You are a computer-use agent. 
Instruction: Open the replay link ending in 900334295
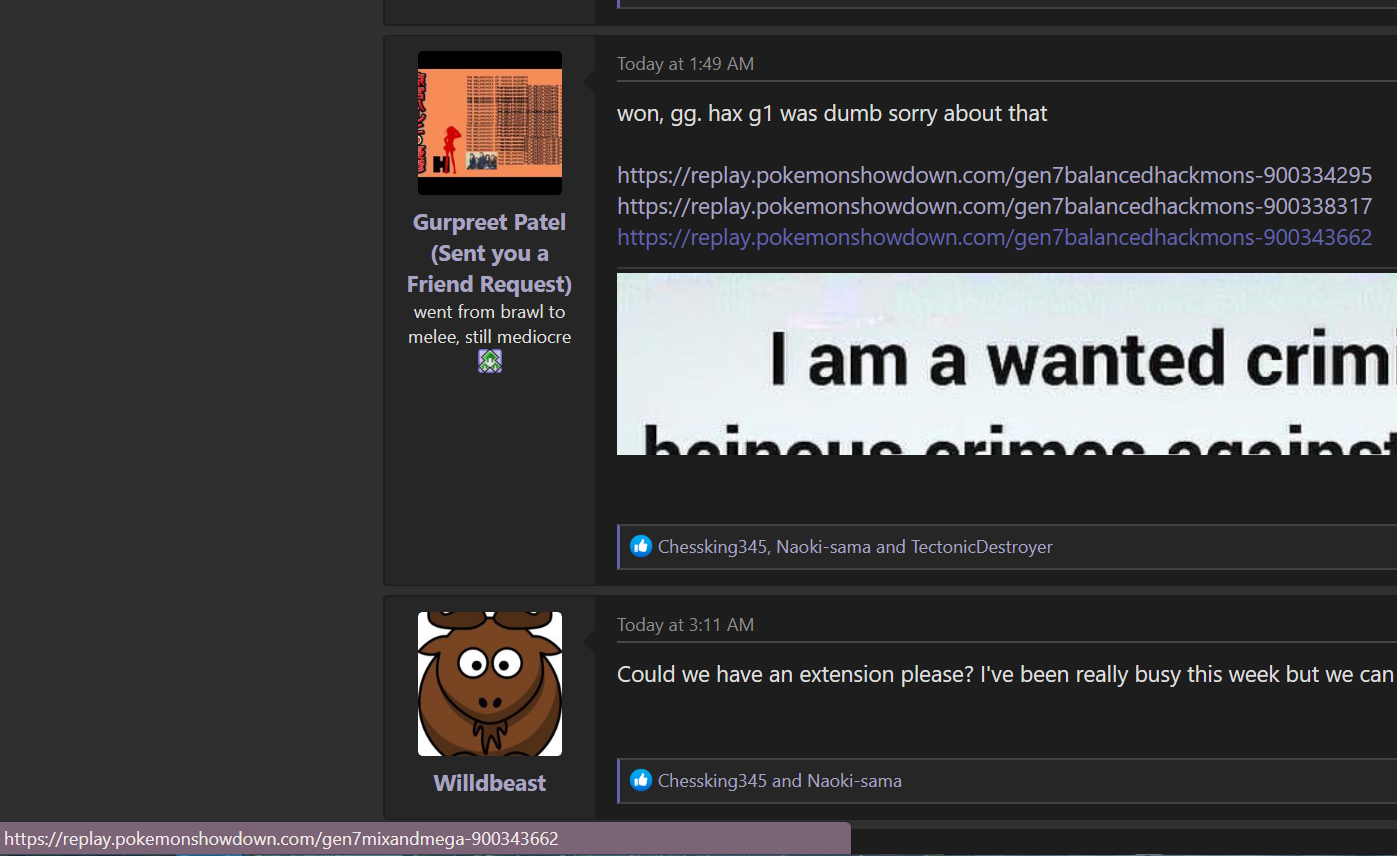pyautogui.click(x=994, y=175)
